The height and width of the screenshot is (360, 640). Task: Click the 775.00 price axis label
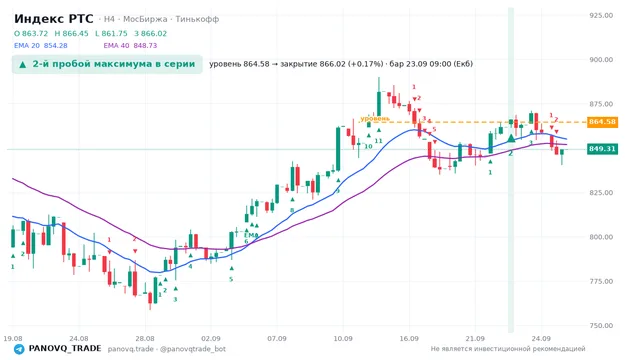tap(601, 282)
